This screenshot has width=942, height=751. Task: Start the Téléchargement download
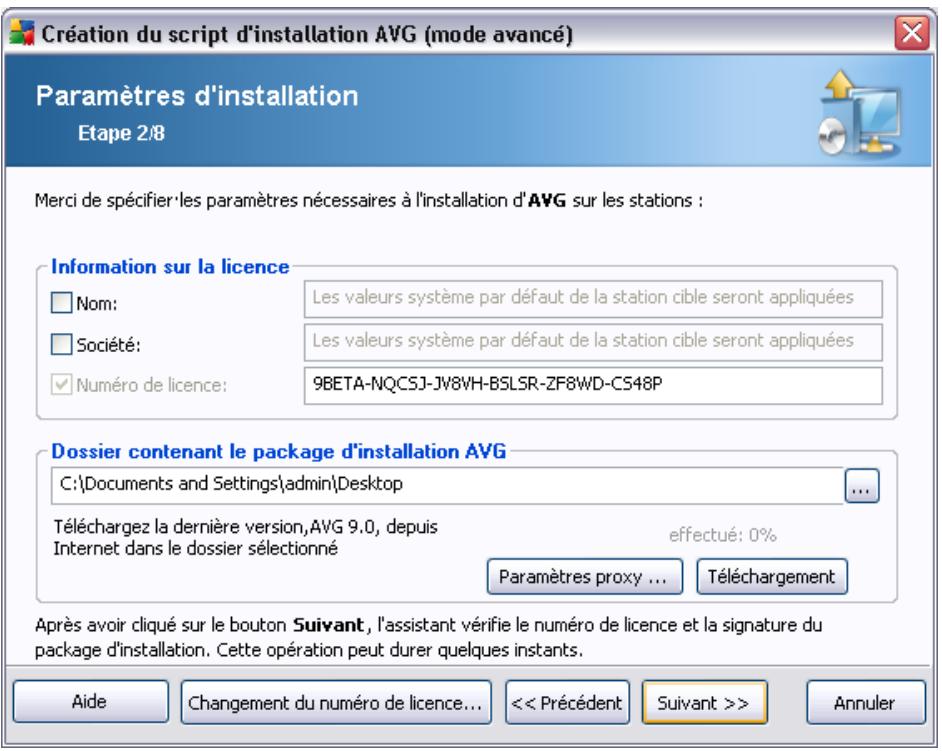tap(772, 577)
